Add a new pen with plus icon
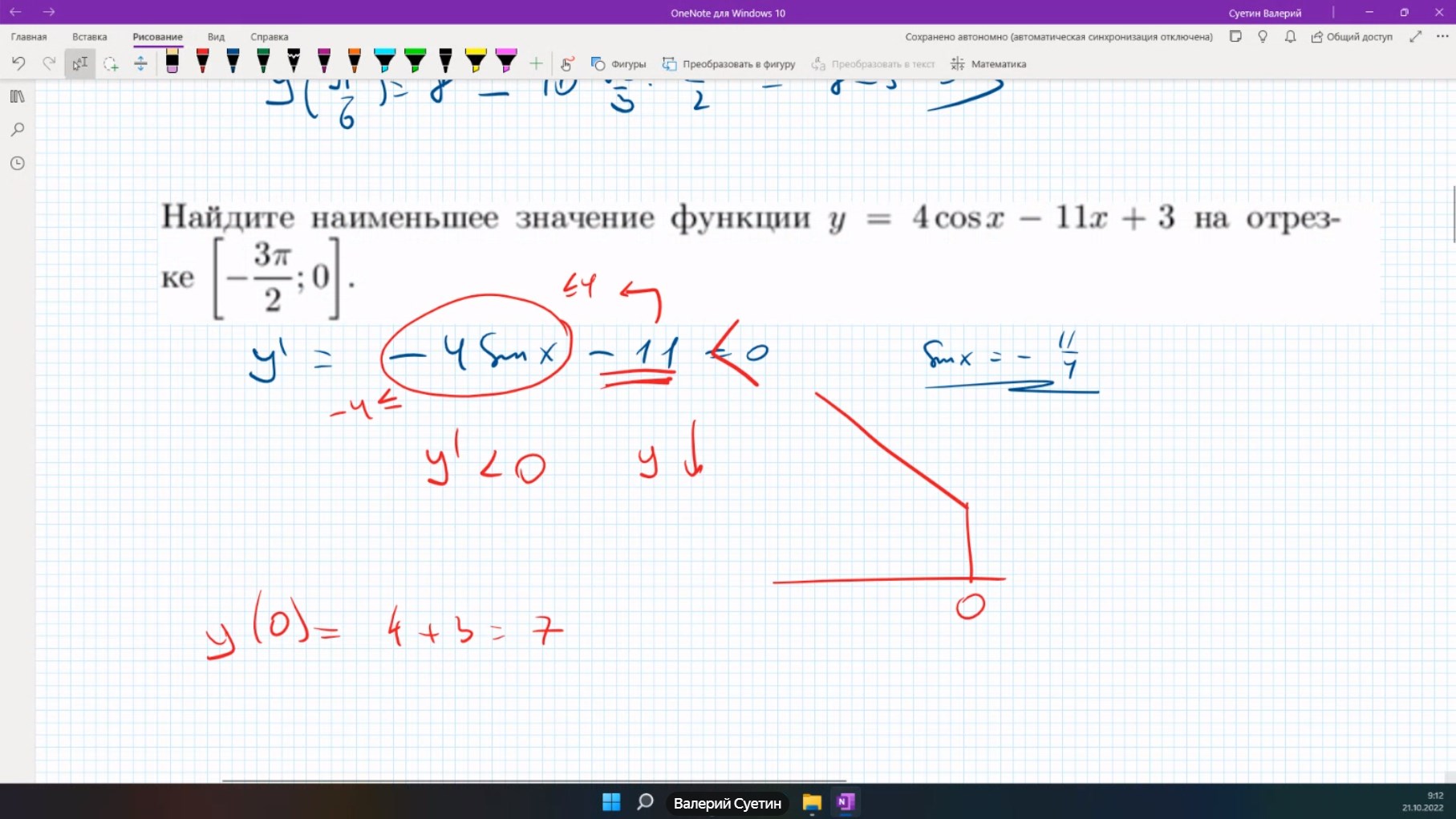The image size is (1456, 819). 536,64
